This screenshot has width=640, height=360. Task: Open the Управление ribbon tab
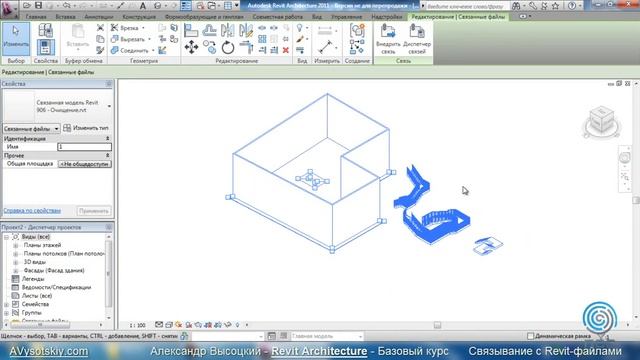(x=347, y=17)
